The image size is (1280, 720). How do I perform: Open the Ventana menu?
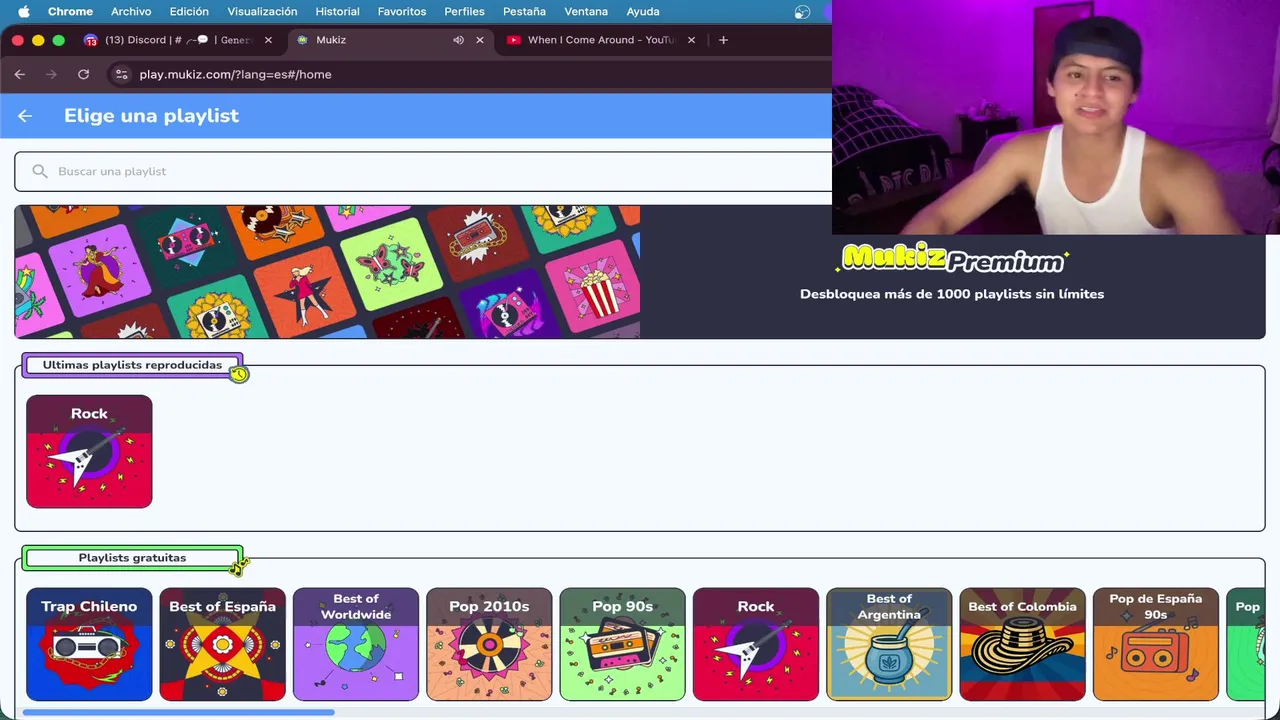(586, 12)
